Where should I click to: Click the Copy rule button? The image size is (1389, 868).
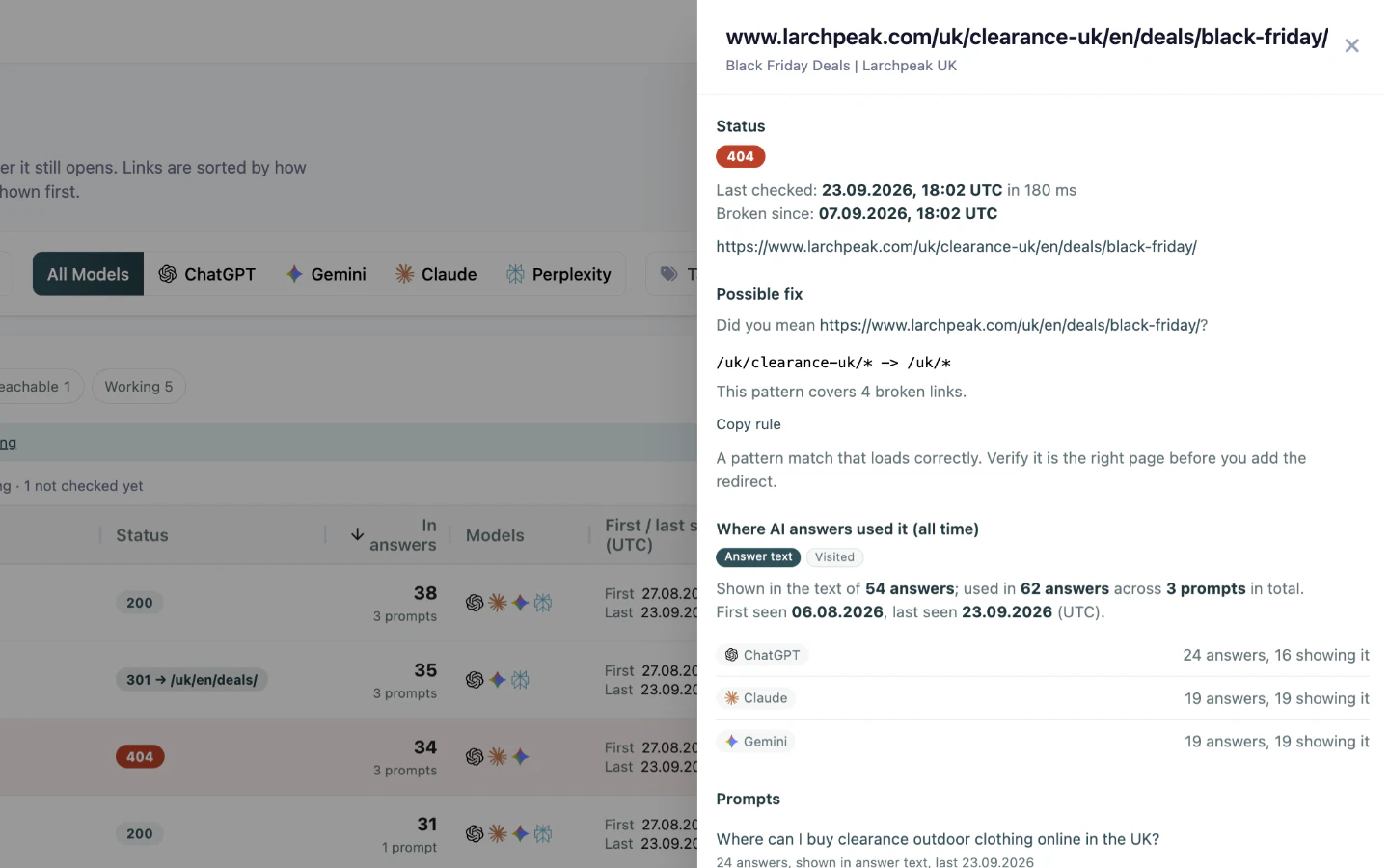pyautogui.click(x=749, y=424)
